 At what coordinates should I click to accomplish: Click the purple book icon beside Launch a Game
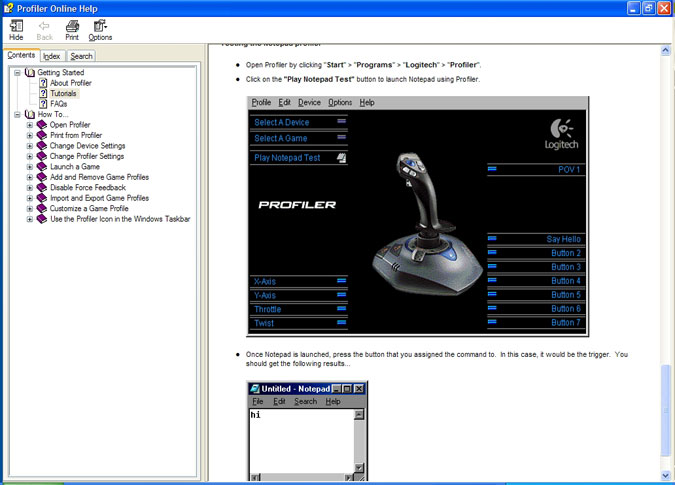click(x=42, y=167)
